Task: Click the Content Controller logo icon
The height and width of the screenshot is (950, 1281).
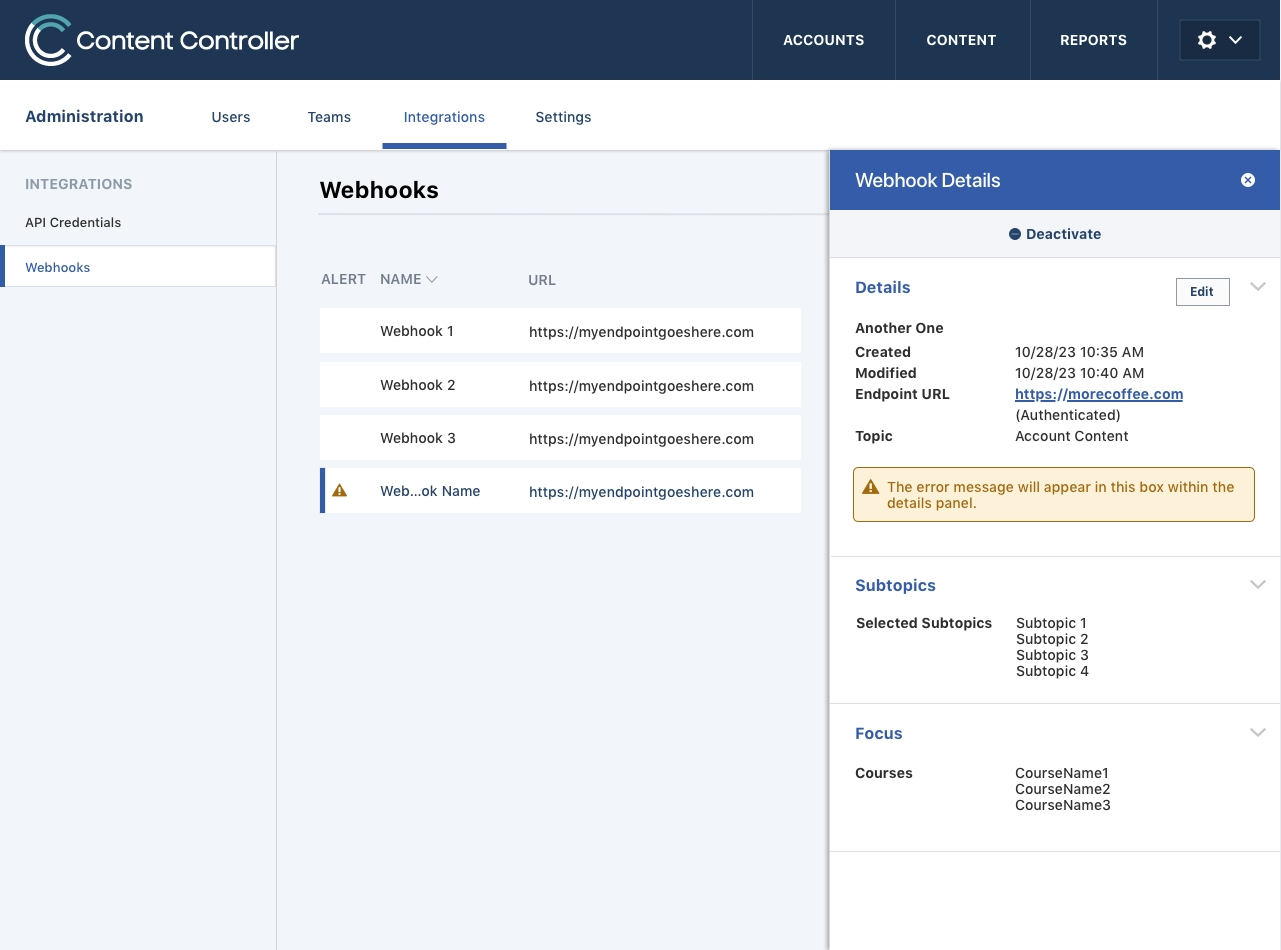Action: click(x=47, y=40)
